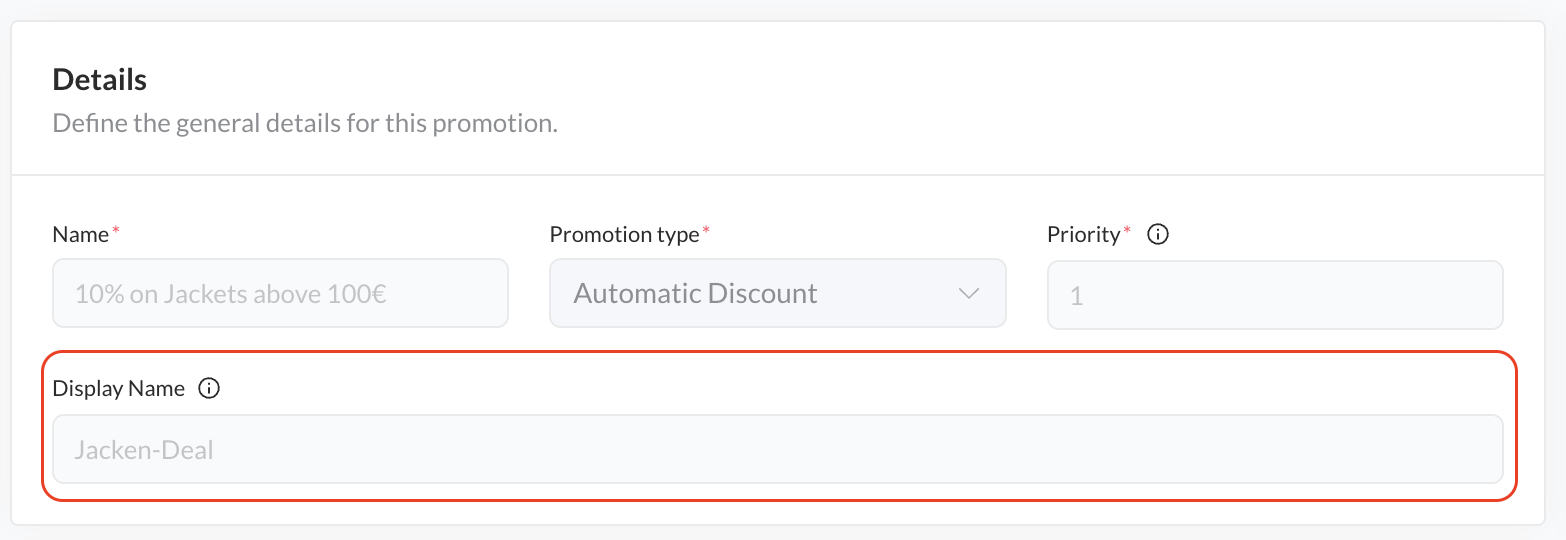Click the Display Name label text
1566x540 pixels.
(x=118, y=389)
